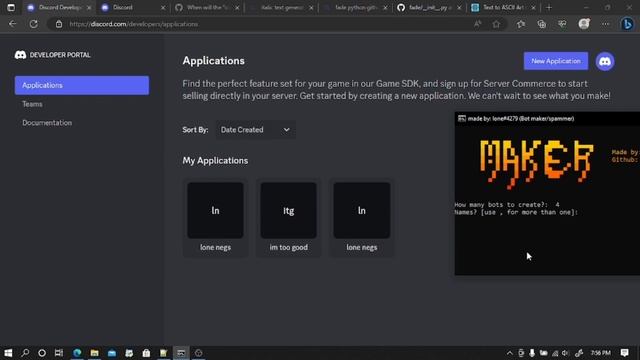The width and height of the screenshot is (640, 360).
Task: Switch to Microsoft Edge on taskbar
Action: (x=77, y=353)
